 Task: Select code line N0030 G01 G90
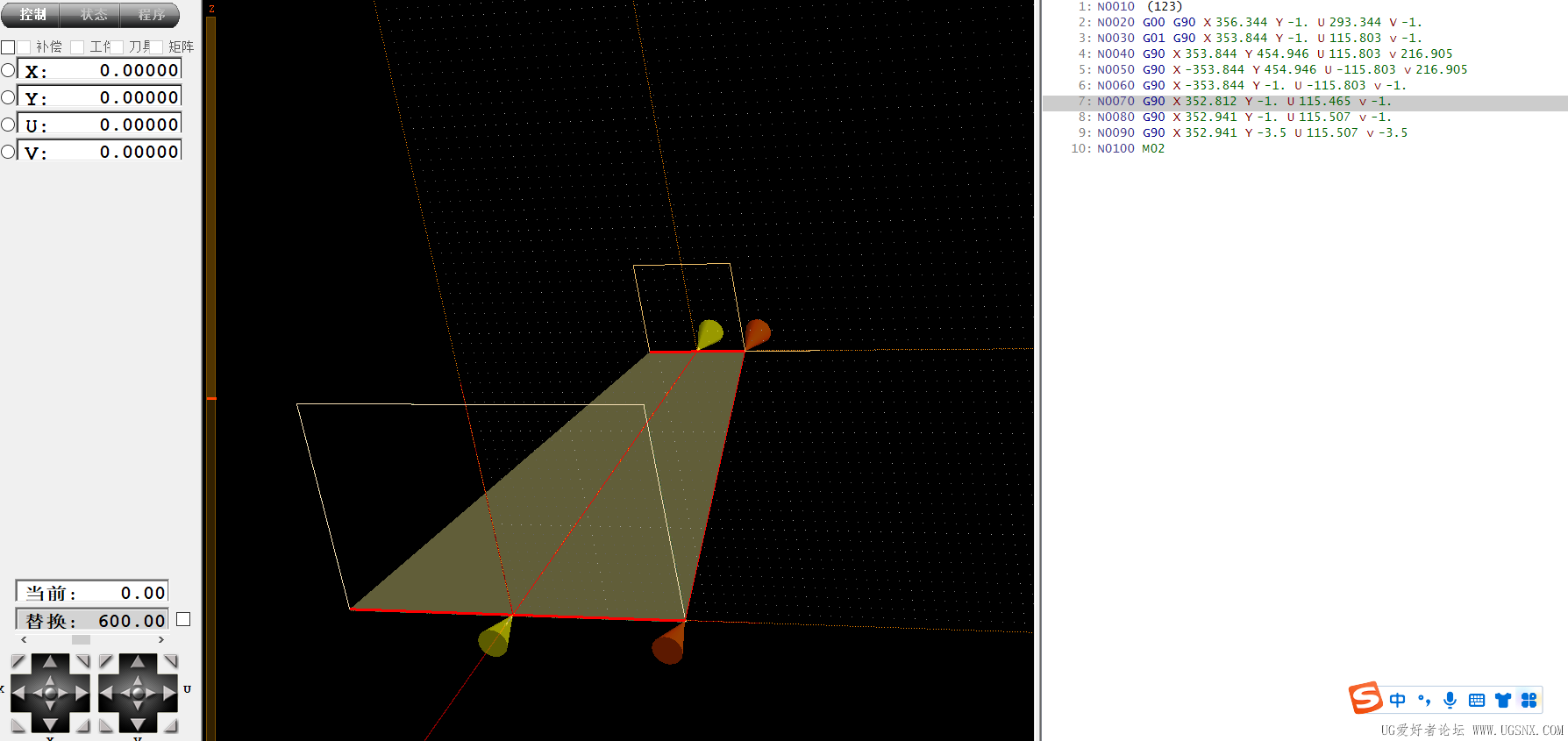tap(1304, 38)
